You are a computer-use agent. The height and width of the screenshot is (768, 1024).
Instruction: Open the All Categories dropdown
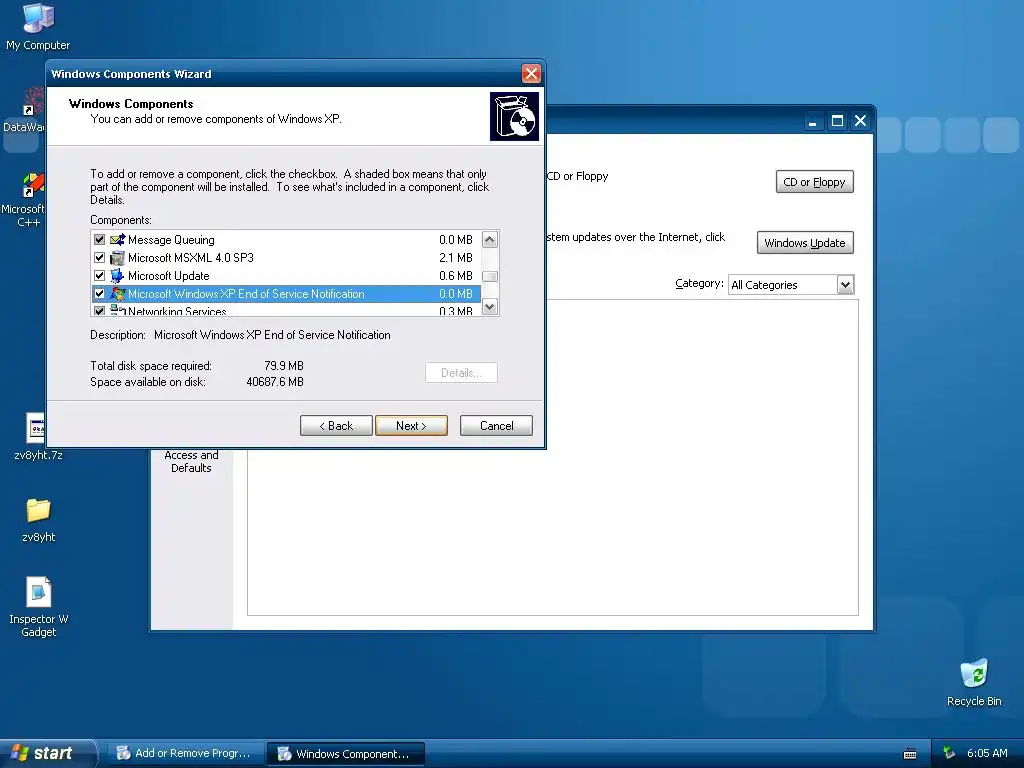791,285
